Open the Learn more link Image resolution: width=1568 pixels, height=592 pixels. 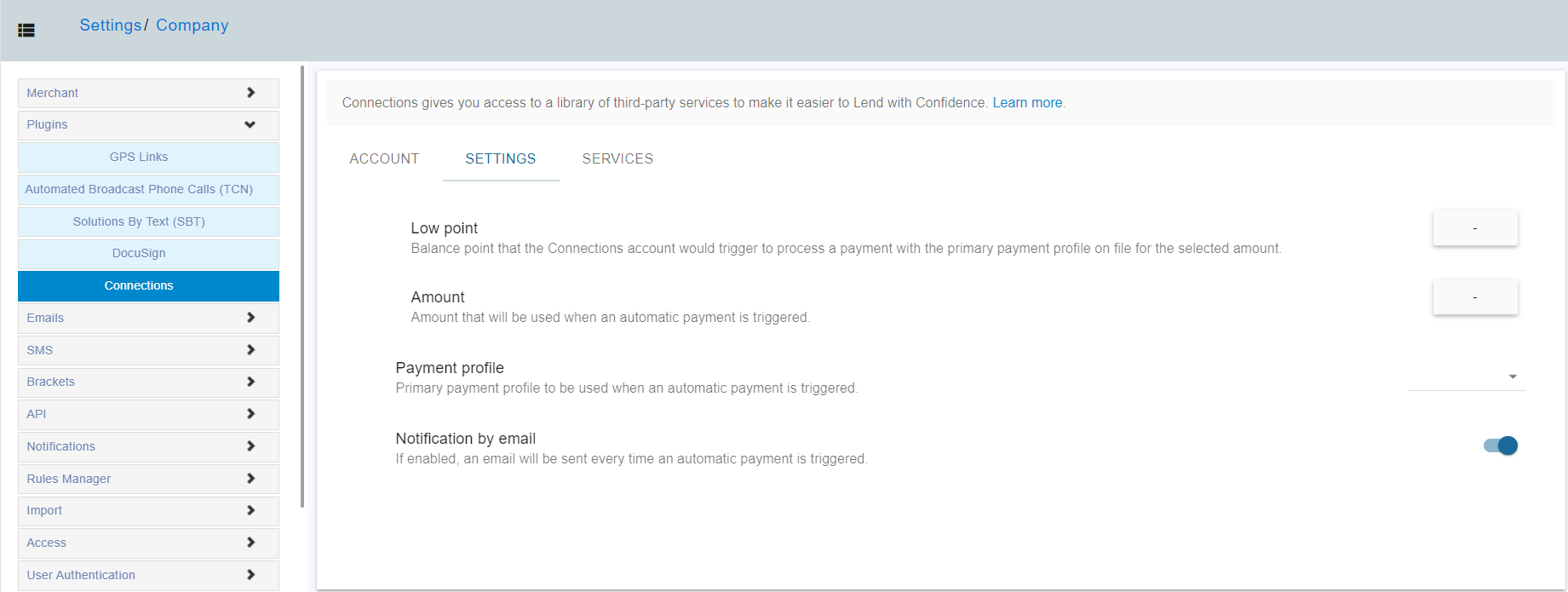coord(1027,102)
